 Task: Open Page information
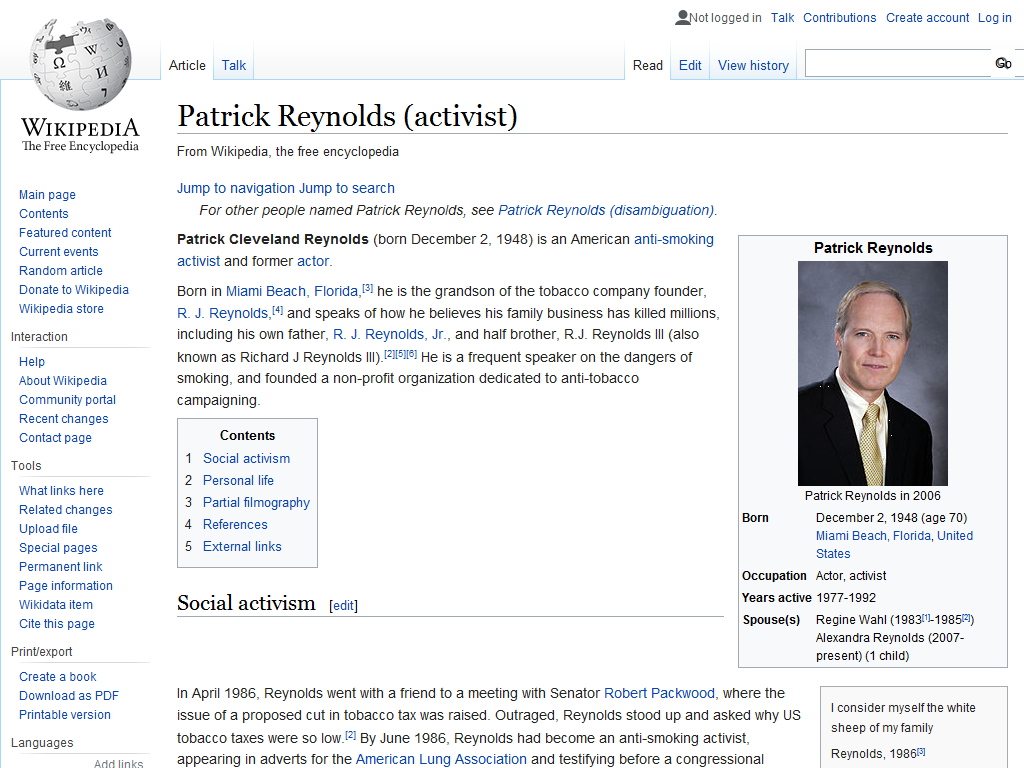[x=65, y=585]
